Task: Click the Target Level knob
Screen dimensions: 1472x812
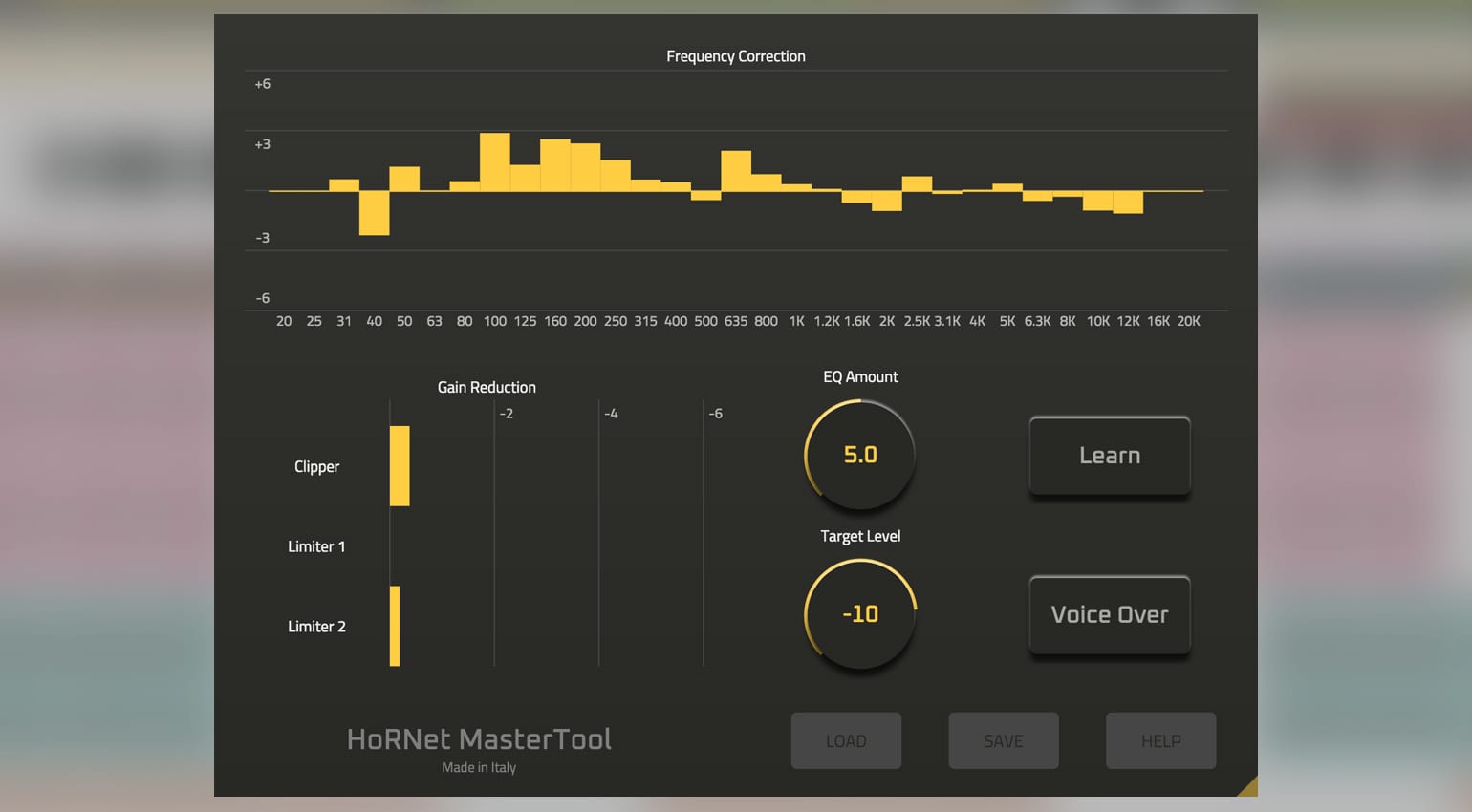Action: tap(858, 614)
